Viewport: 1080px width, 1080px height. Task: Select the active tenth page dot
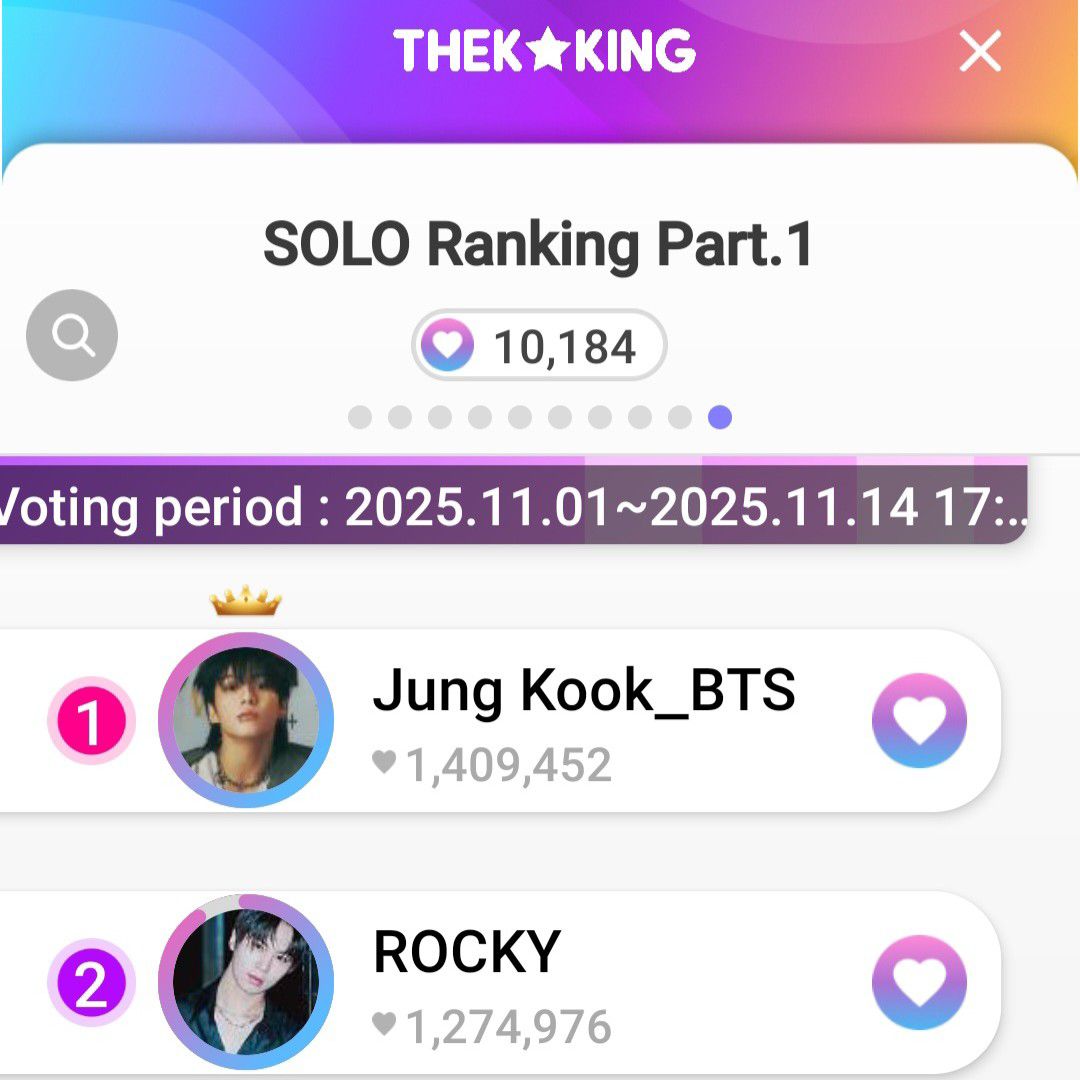[720, 417]
